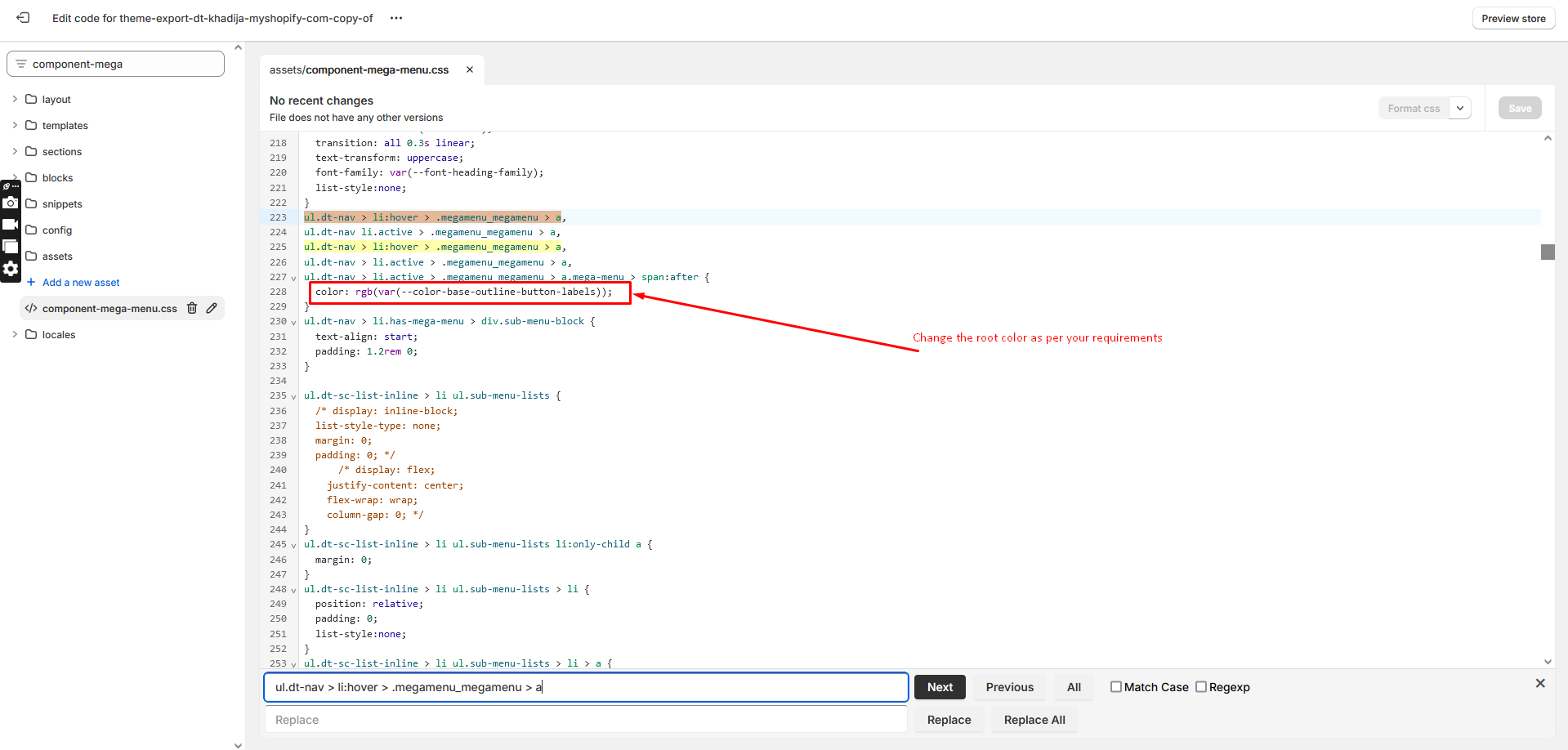This screenshot has height=750, width=1568.
Task: Open the Format css dropdown arrow
Action: (1460, 108)
